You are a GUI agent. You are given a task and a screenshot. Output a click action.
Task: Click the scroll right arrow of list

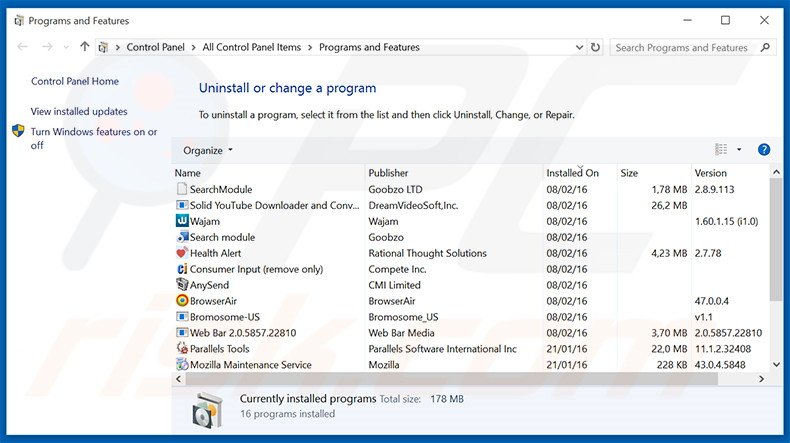tap(761, 379)
